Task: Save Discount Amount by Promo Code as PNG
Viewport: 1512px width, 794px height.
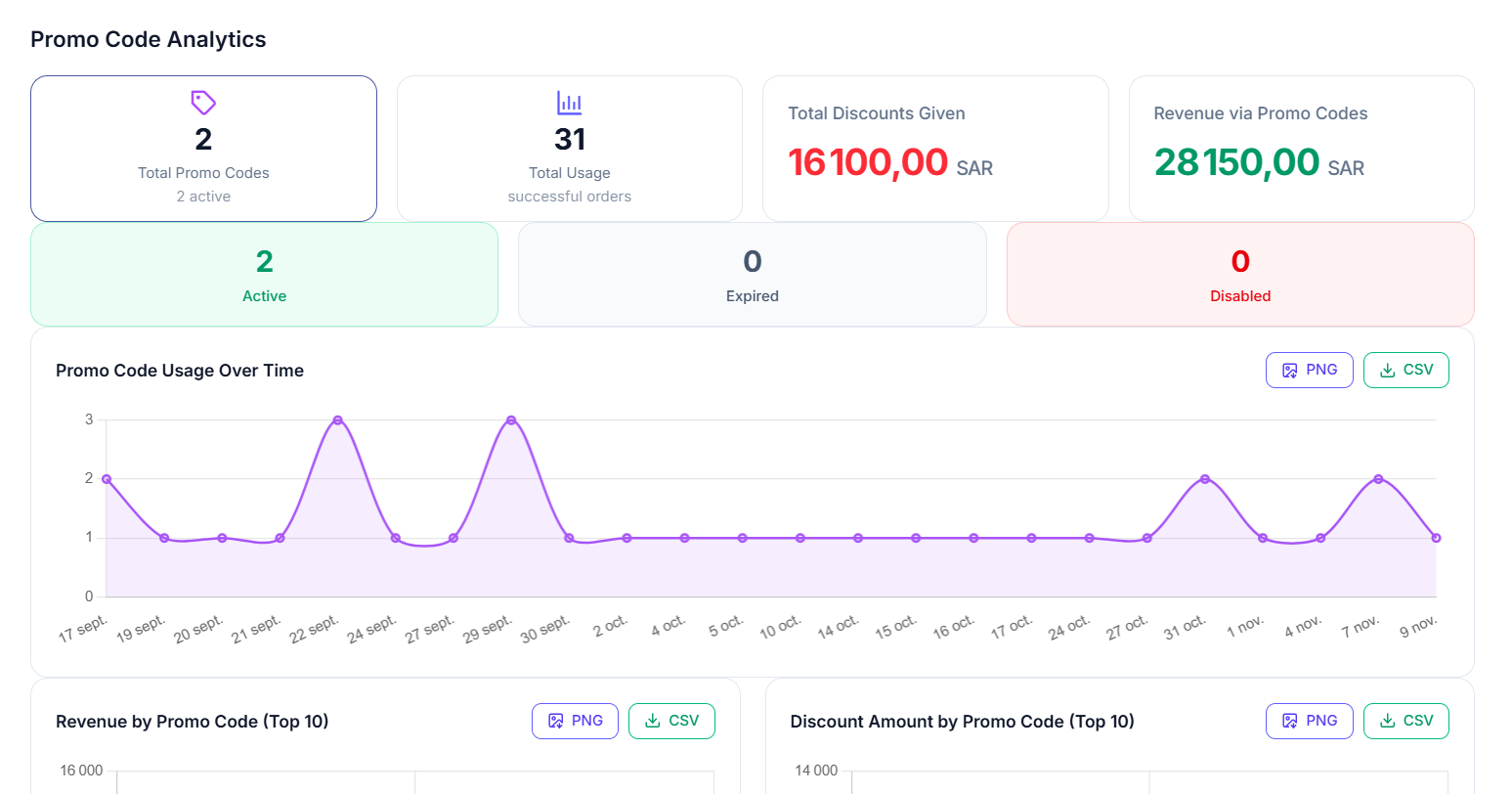Action: (1310, 721)
